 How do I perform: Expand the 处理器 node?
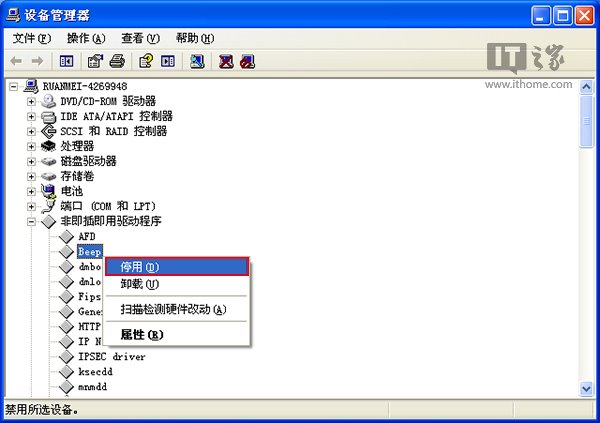pos(31,146)
